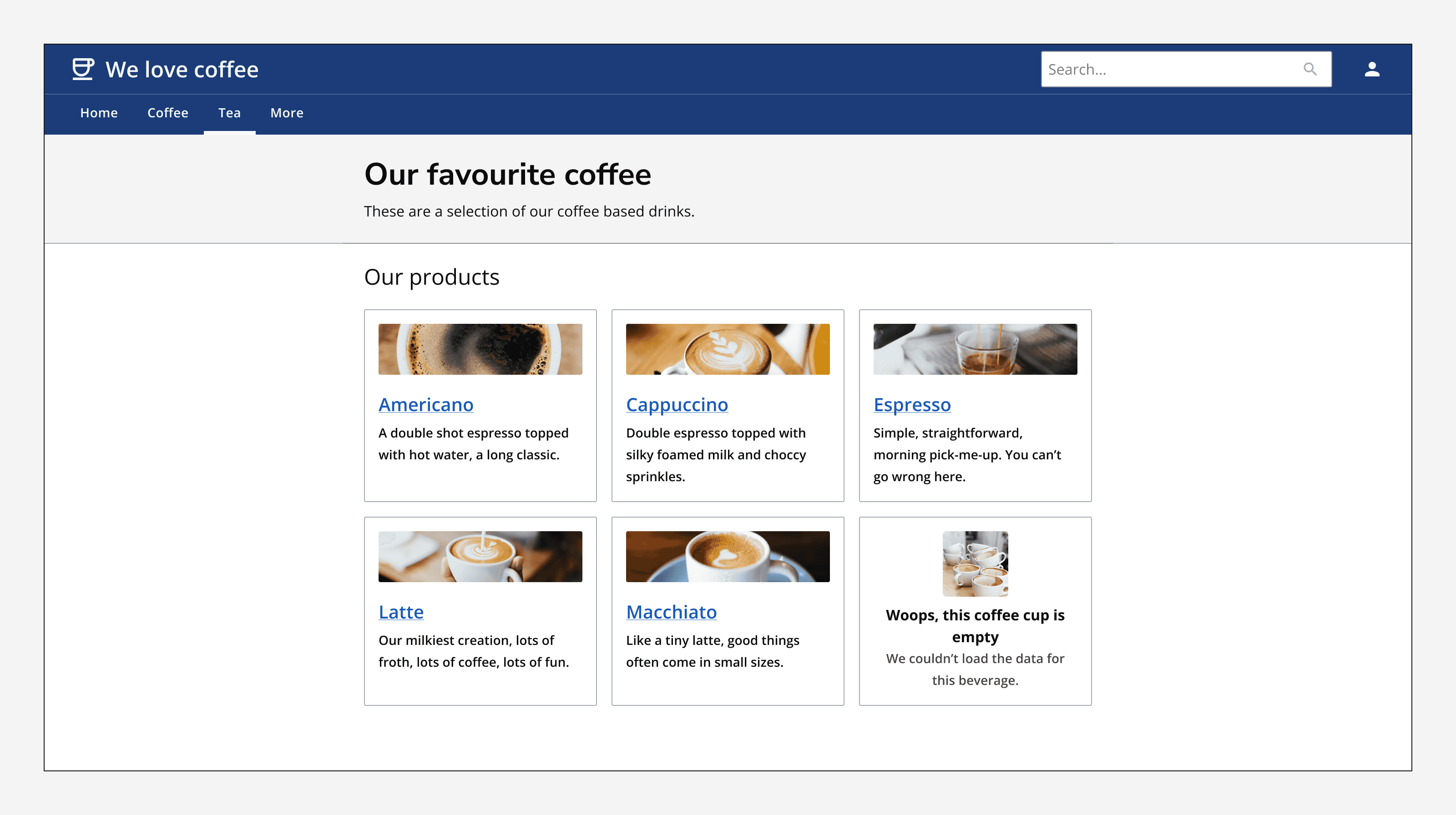
Task: Click the Latte pouring milk photo
Action: coord(480,556)
